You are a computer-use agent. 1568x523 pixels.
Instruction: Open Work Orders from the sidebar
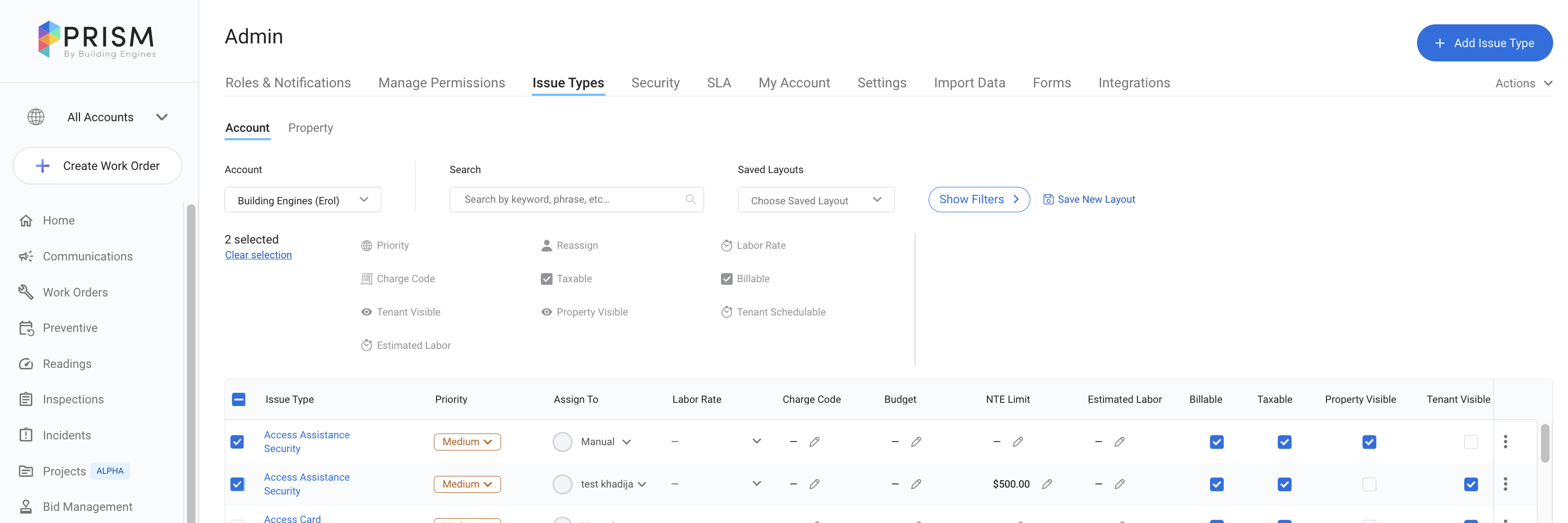[x=75, y=292]
